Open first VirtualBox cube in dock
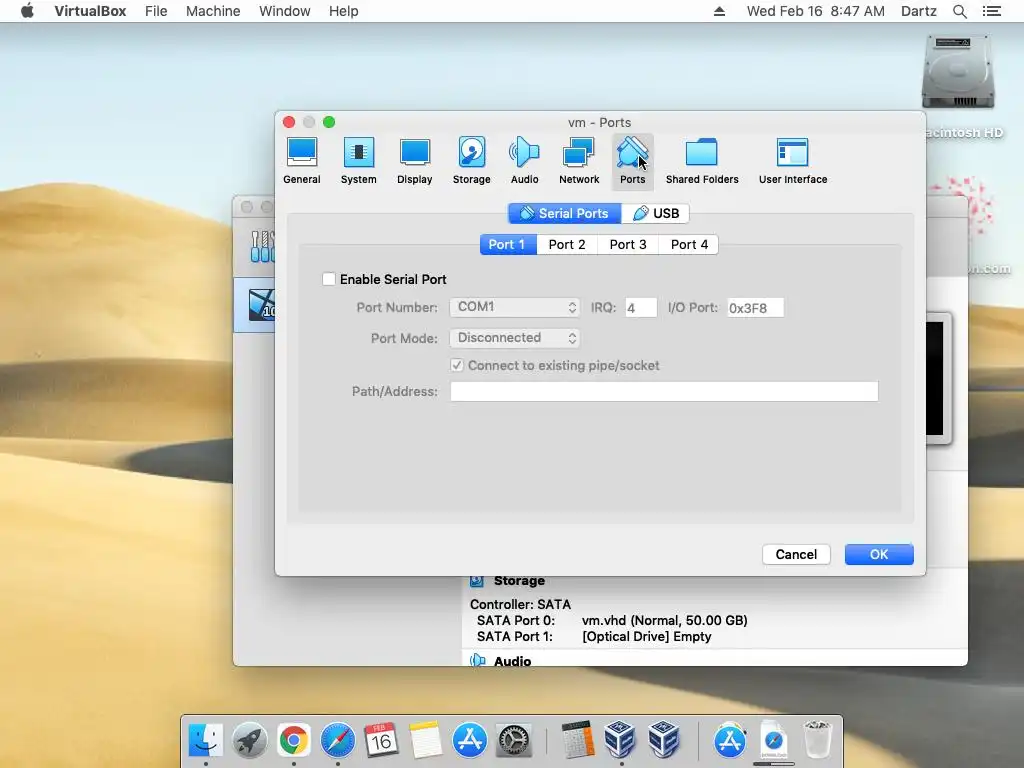1024x768 pixels. click(620, 740)
